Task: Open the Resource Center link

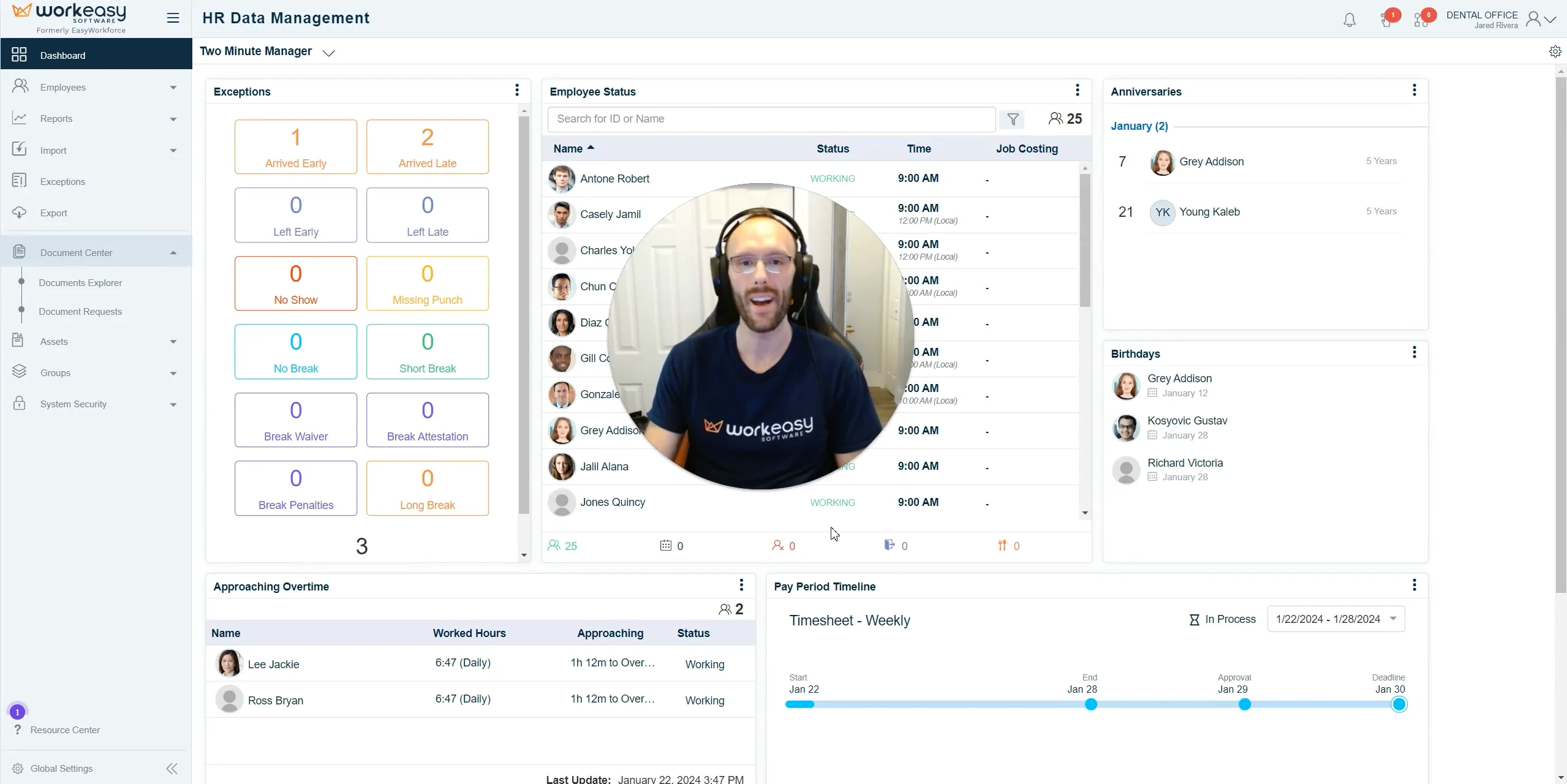Action: coord(65,729)
